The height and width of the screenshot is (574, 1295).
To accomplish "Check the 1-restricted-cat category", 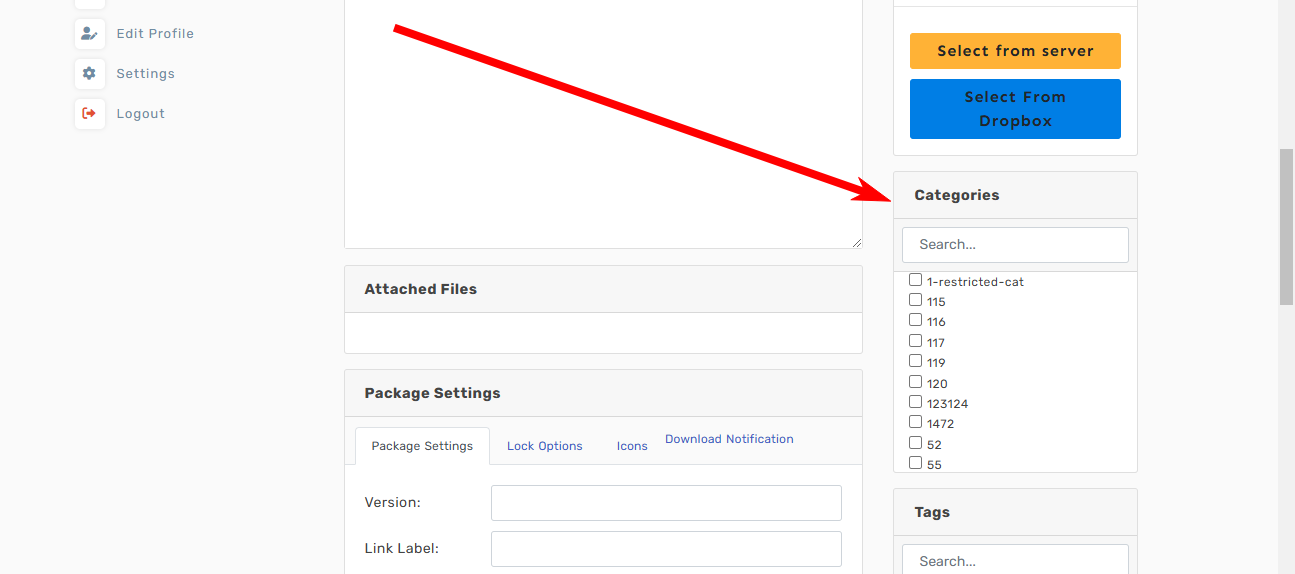I will 915,280.
